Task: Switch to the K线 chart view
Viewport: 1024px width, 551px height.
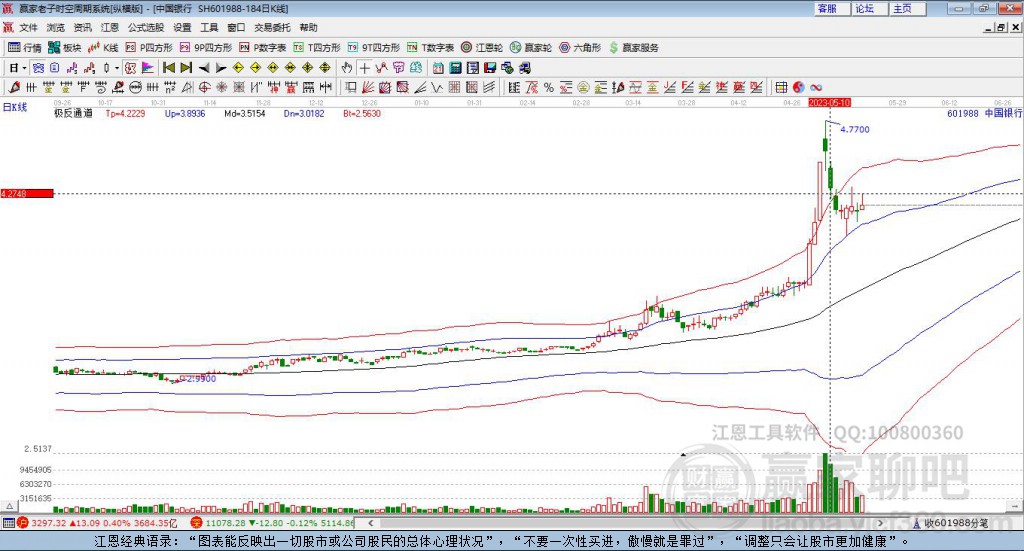Action: click(x=103, y=48)
